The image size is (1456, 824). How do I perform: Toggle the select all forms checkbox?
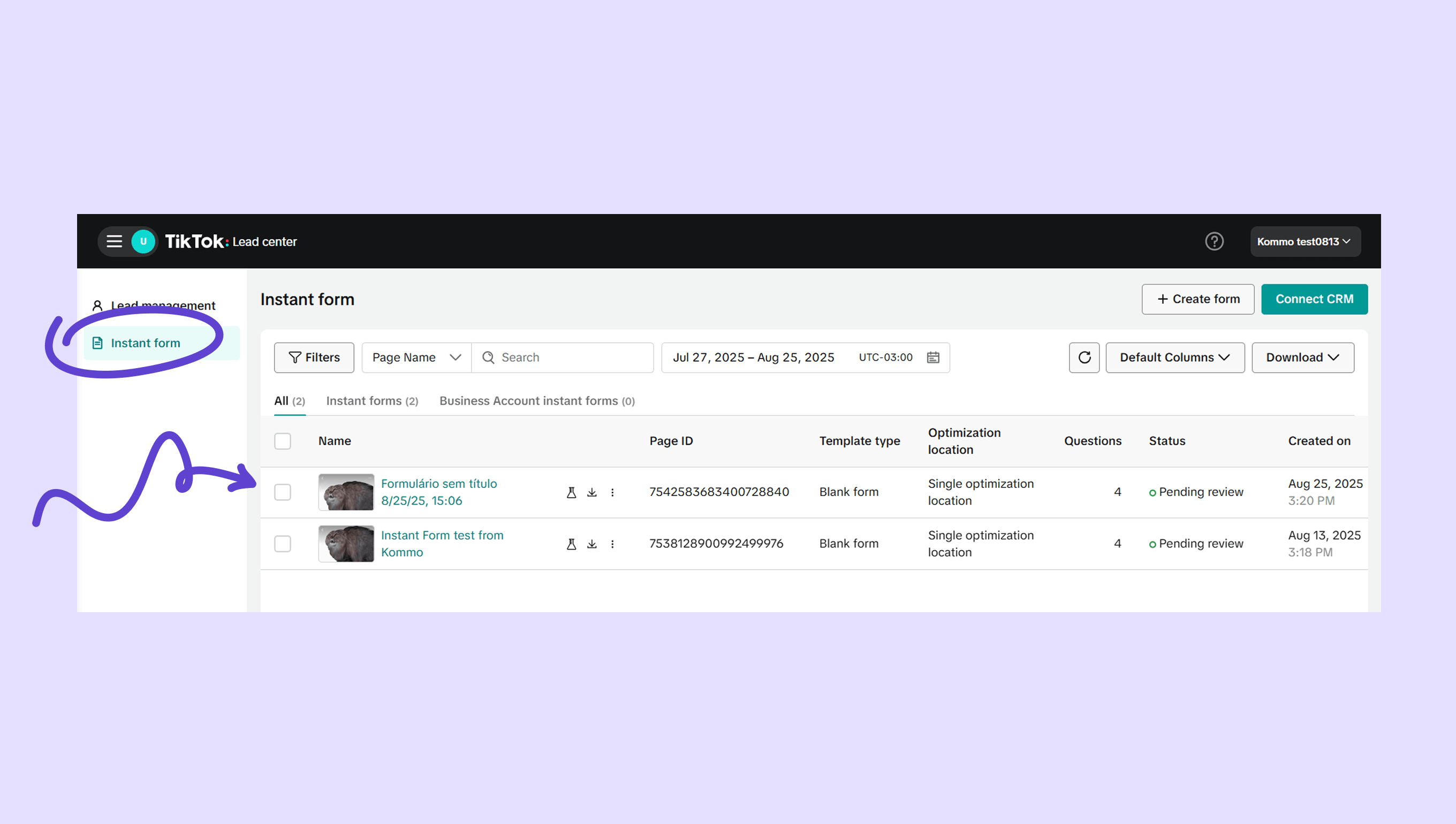pyautogui.click(x=283, y=441)
